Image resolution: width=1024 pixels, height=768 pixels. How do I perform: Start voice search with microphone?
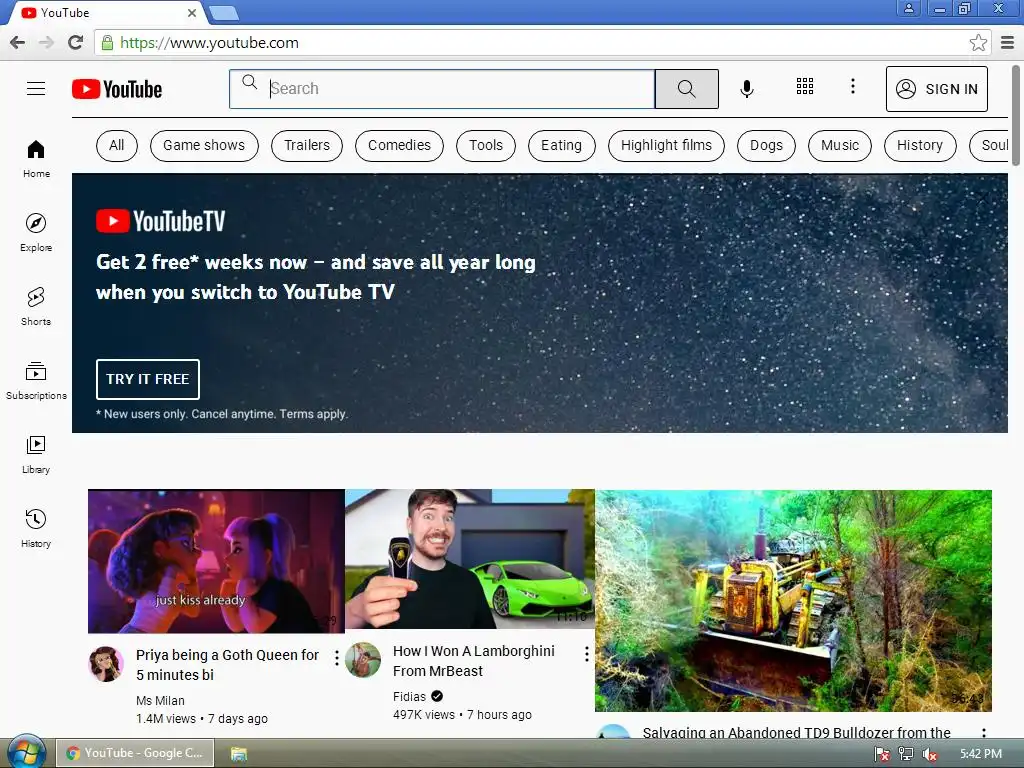[x=747, y=88]
